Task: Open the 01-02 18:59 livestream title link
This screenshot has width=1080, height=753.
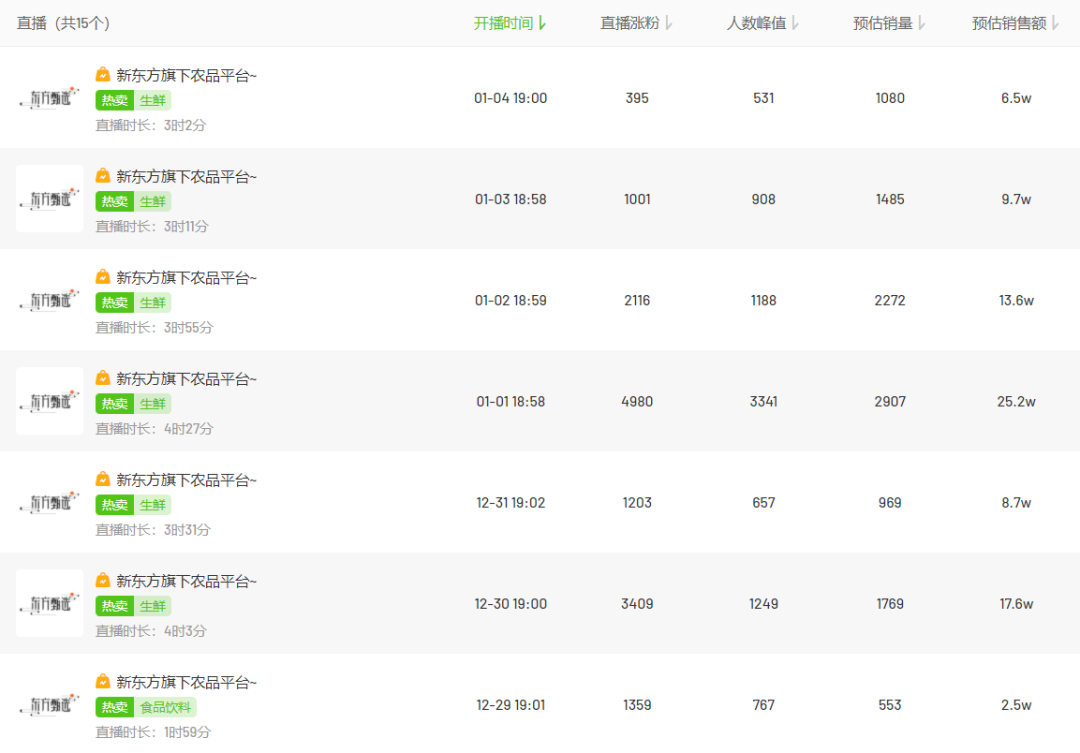Action: [x=186, y=277]
